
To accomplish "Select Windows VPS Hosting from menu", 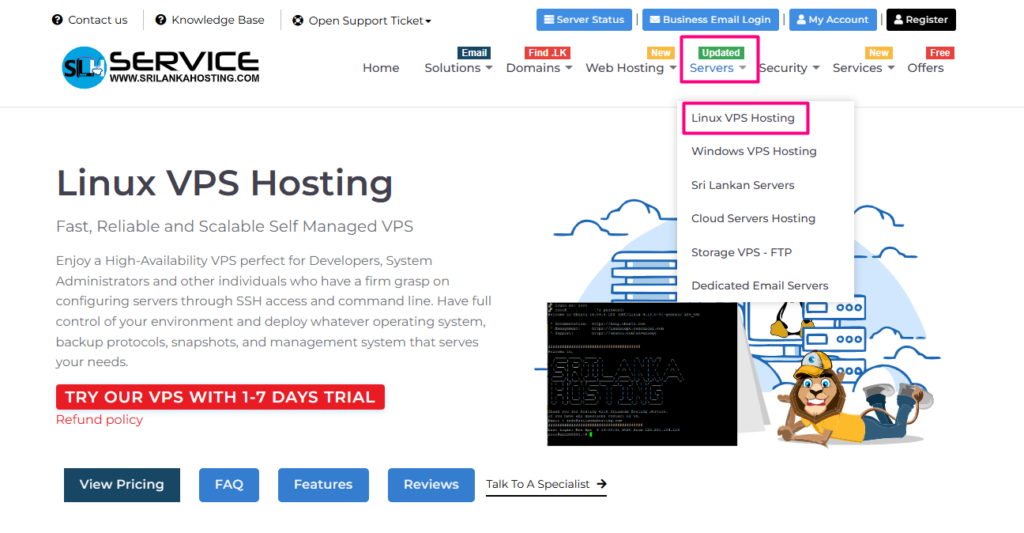I will tap(754, 151).
